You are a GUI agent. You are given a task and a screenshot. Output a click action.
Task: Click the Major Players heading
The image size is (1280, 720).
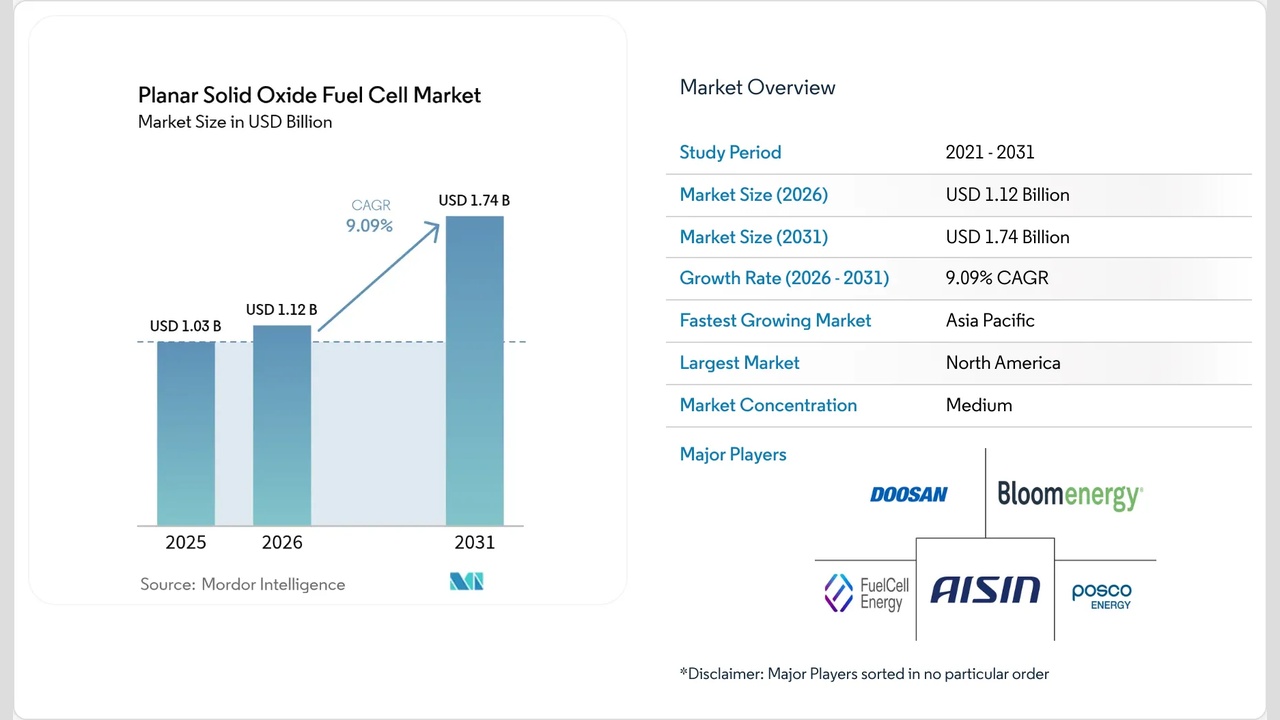pyautogui.click(x=733, y=454)
